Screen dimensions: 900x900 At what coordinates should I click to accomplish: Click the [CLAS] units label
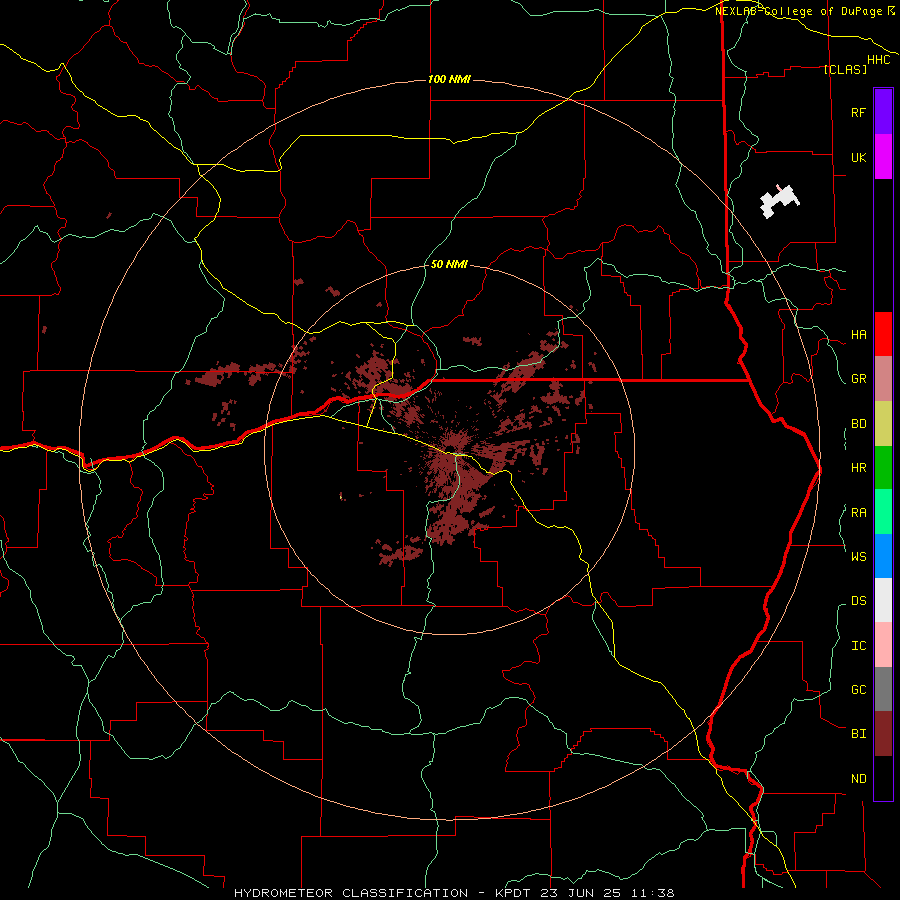point(845,69)
